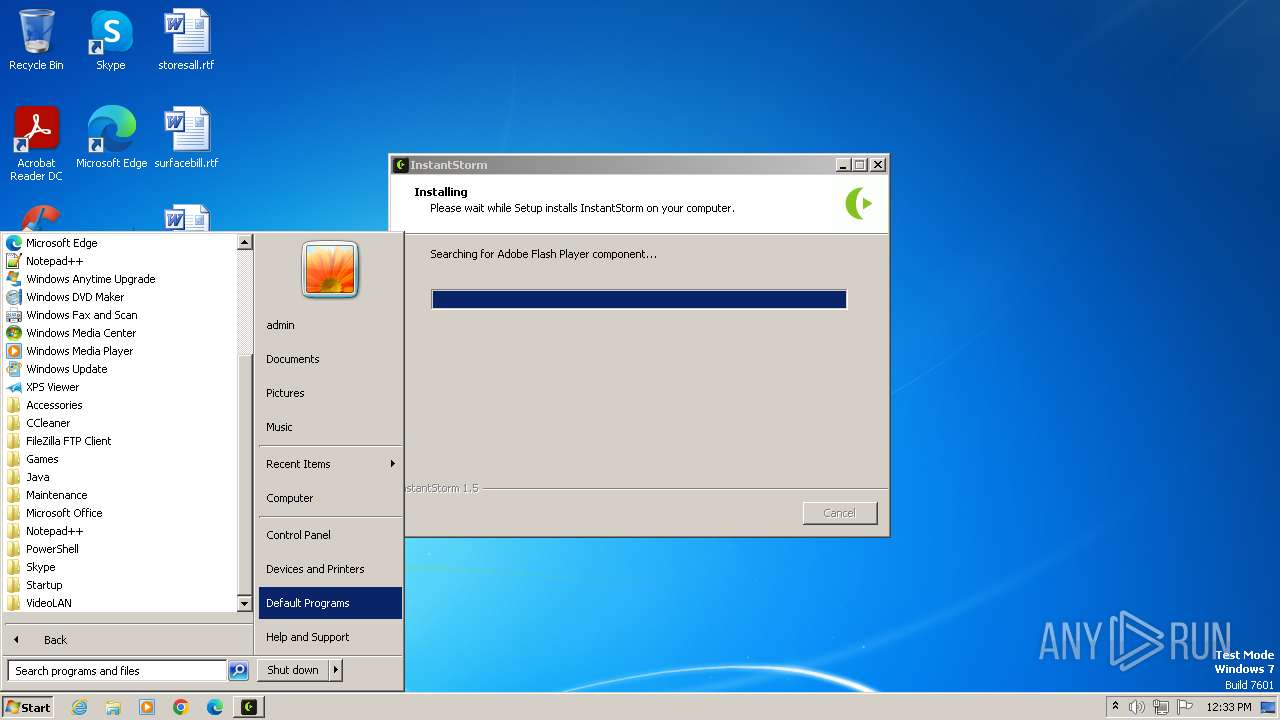Open Internet Explorer from the taskbar
The width and height of the screenshot is (1280, 720).
(80, 707)
